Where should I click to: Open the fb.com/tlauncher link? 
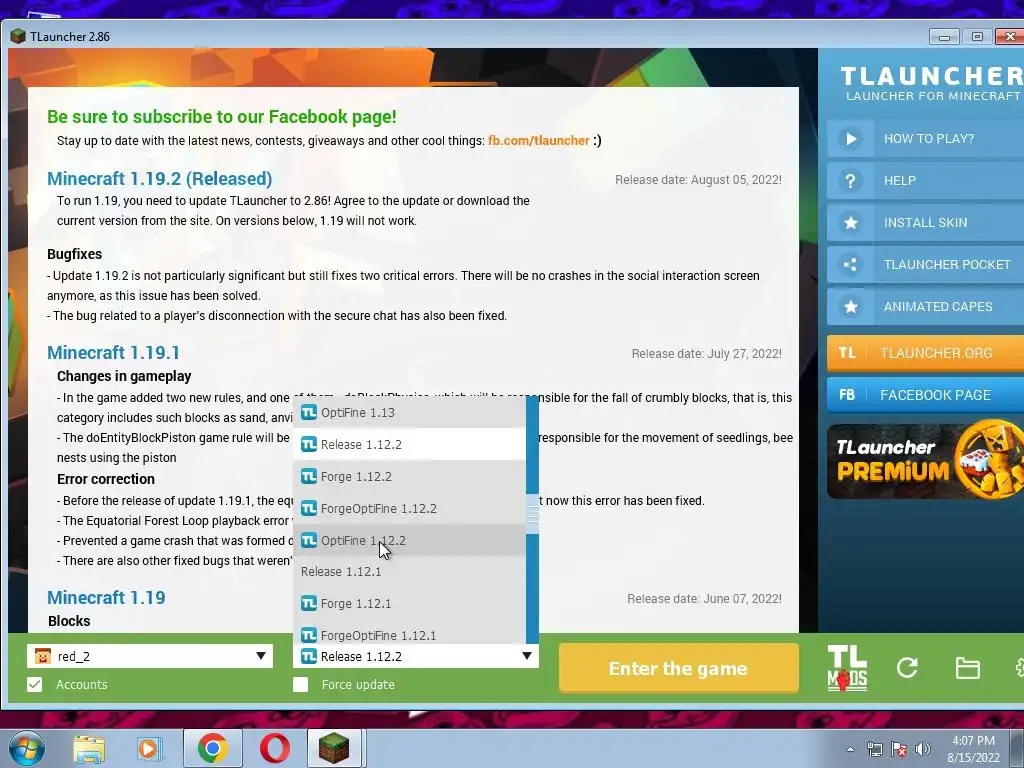pos(538,140)
